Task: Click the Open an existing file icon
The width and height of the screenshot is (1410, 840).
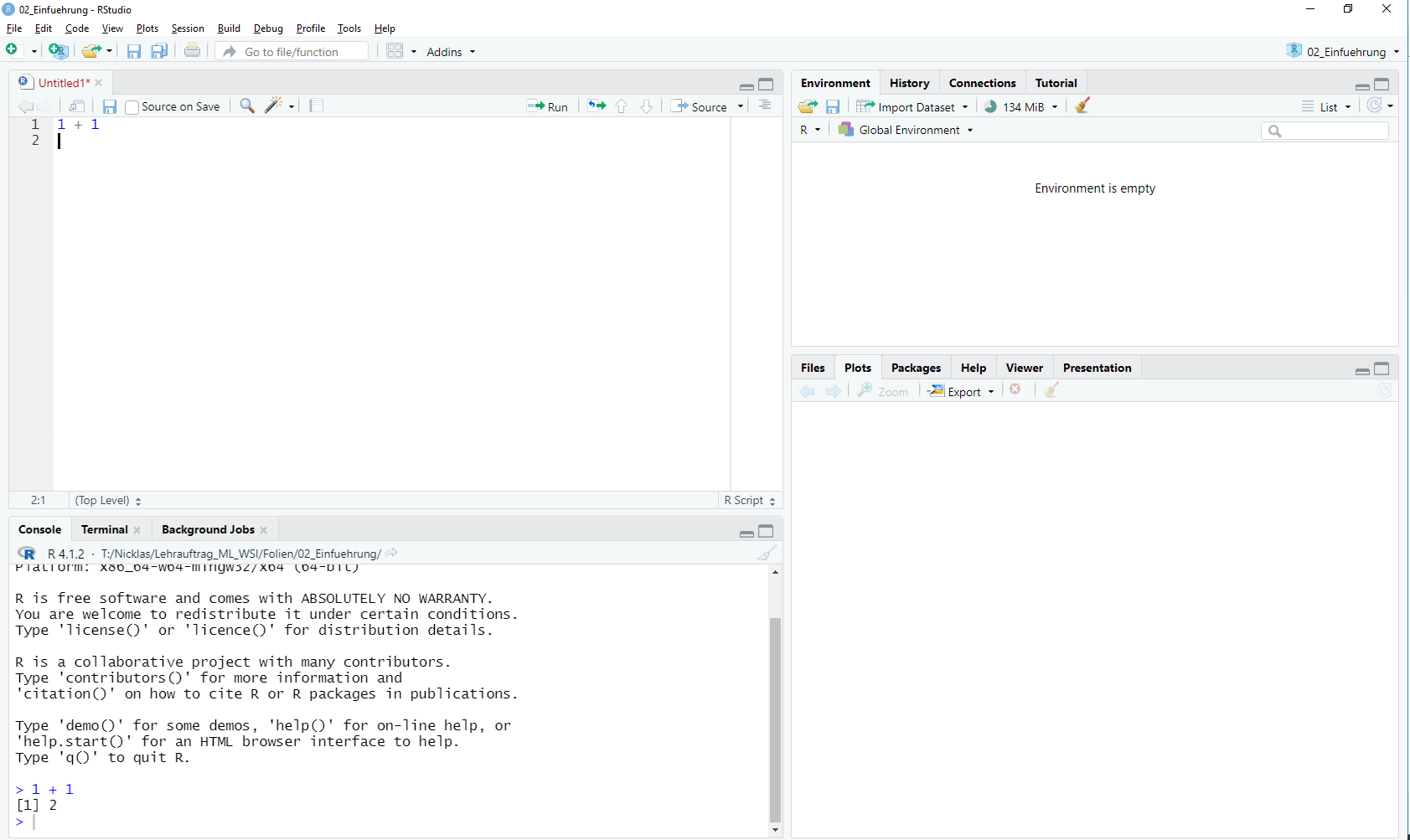Action: 91,51
